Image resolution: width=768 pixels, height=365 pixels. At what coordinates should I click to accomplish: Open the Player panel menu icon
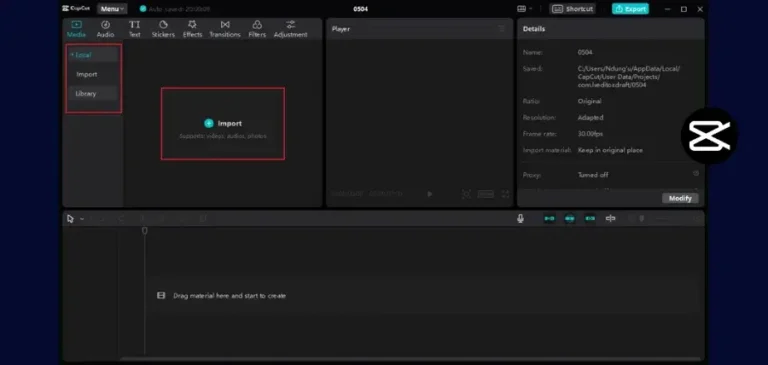pos(502,29)
